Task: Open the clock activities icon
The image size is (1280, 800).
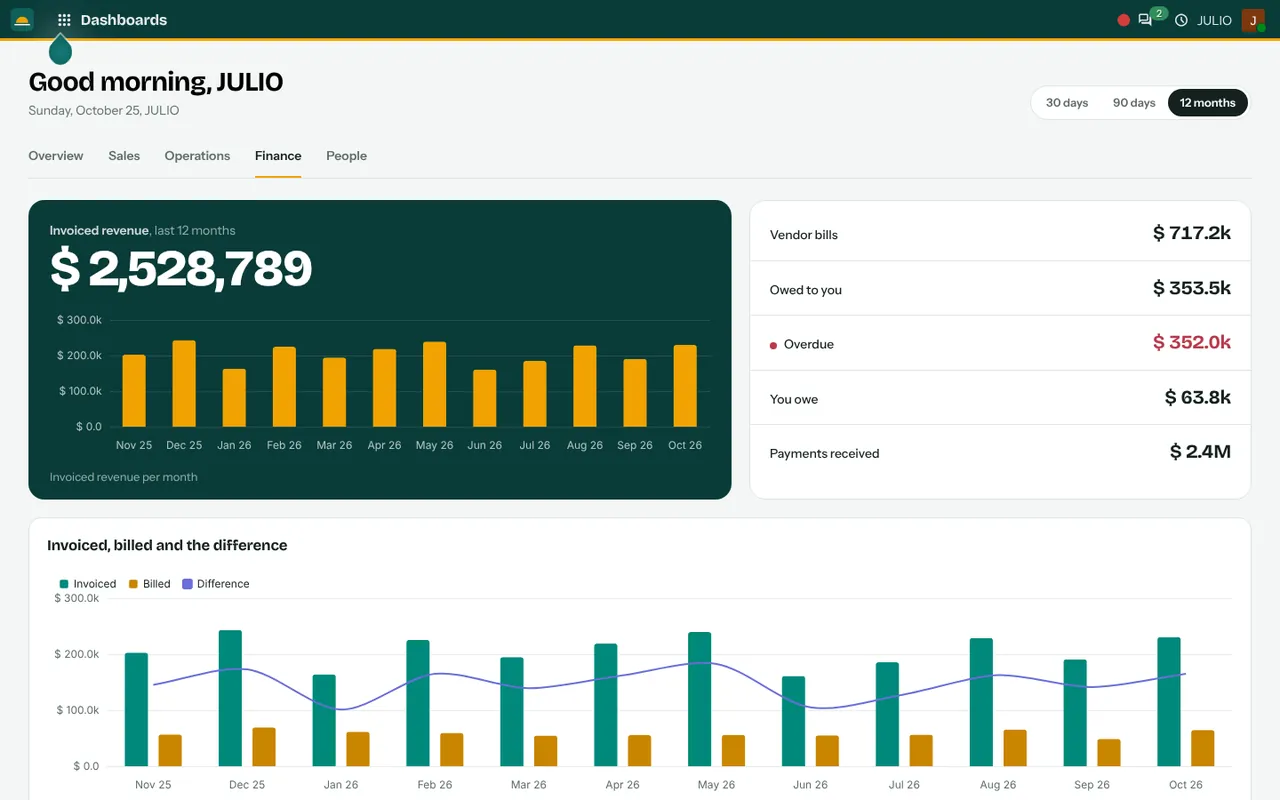Action: click(1181, 20)
